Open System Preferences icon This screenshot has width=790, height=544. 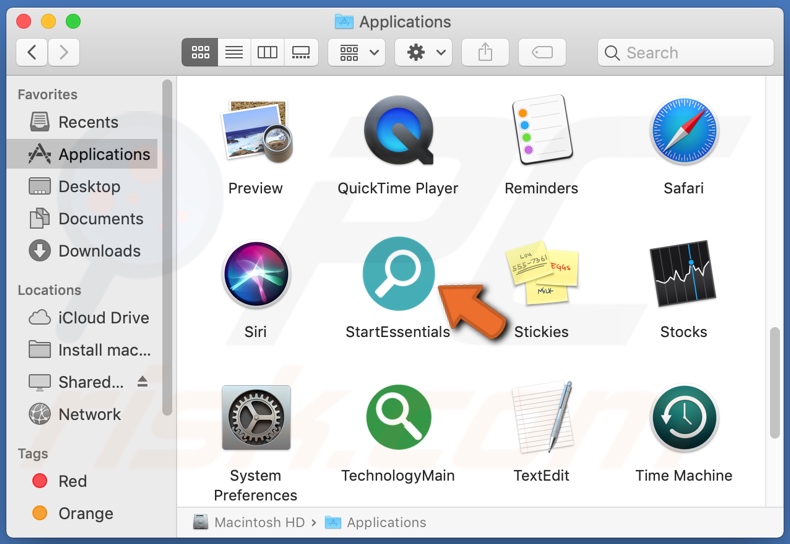pos(256,419)
